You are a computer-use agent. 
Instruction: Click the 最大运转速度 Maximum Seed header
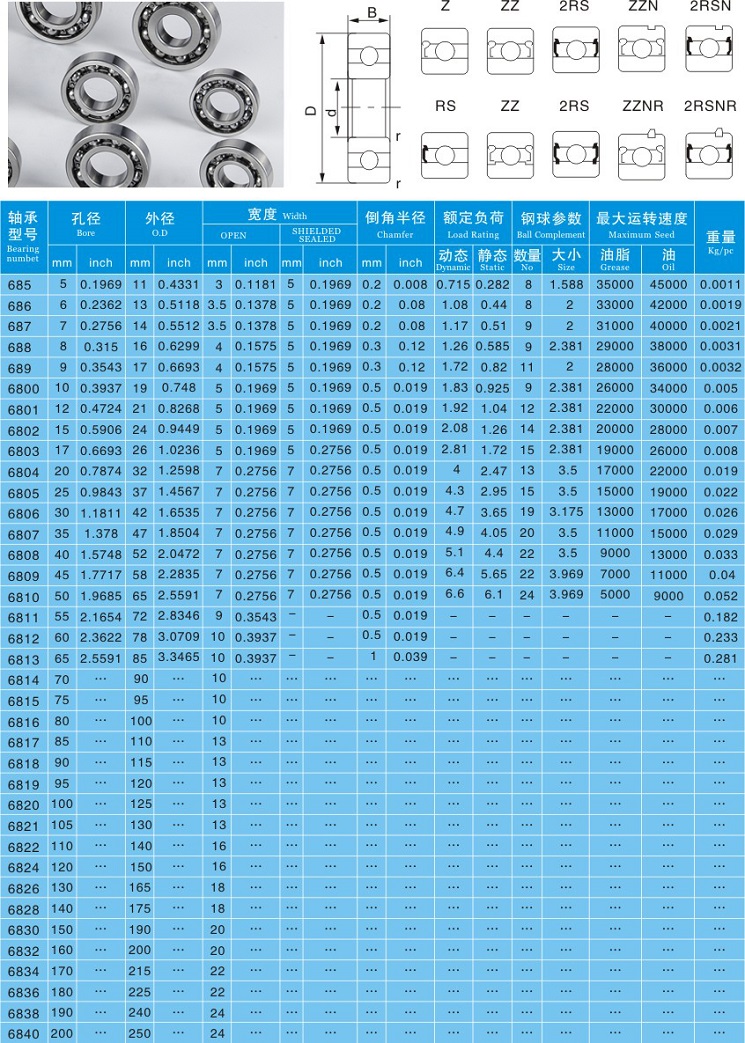click(641, 225)
